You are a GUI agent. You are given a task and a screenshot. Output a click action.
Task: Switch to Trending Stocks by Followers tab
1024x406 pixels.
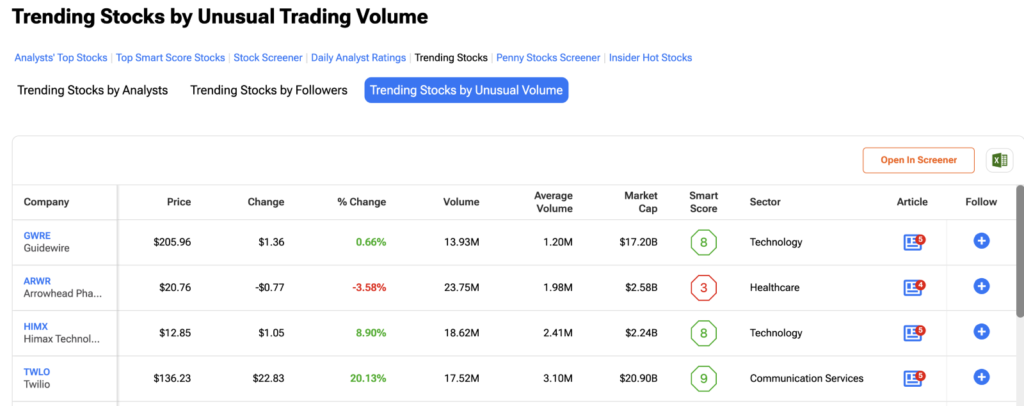click(x=268, y=90)
